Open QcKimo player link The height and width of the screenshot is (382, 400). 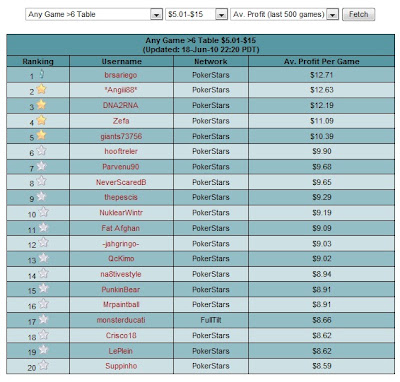coord(121,259)
